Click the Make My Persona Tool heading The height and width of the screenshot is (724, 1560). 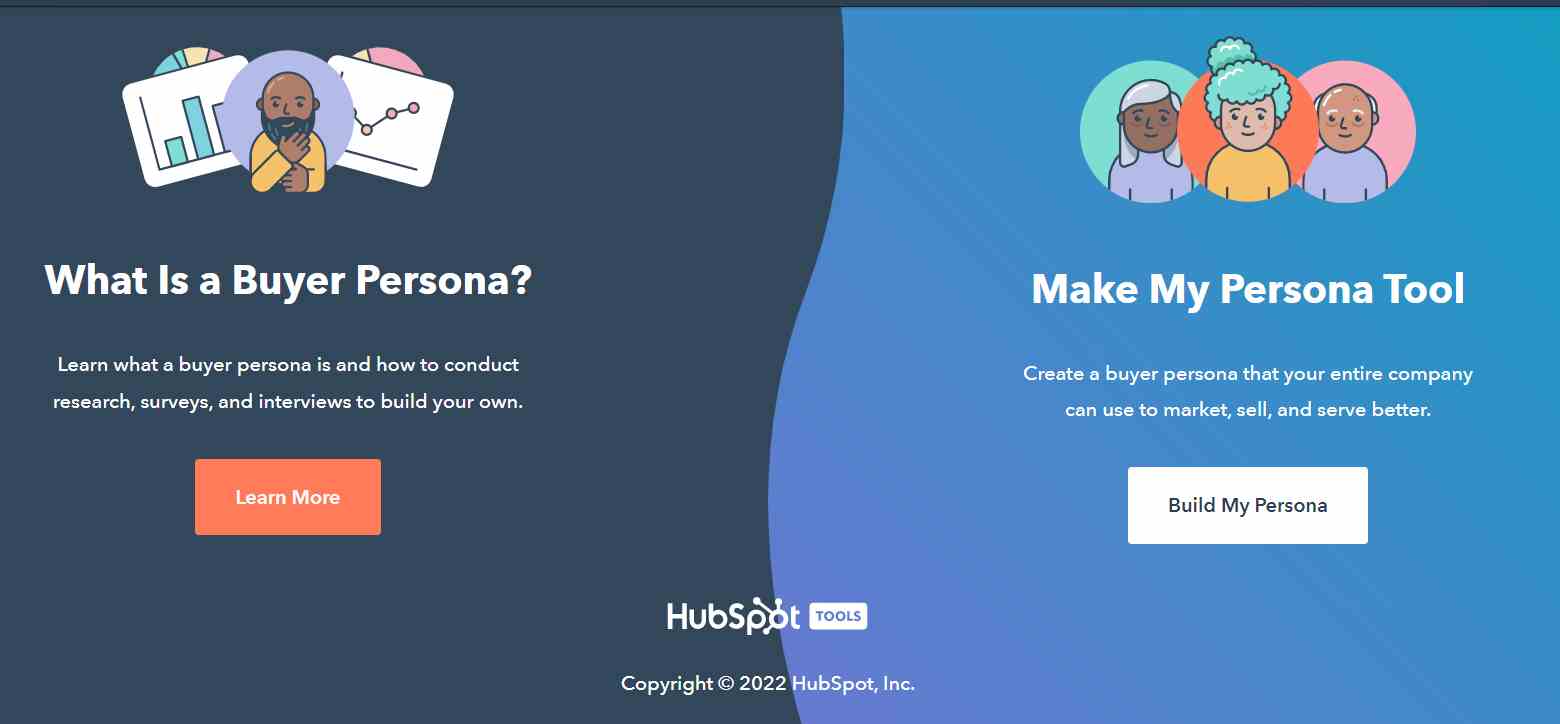click(x=1248, y=288)
